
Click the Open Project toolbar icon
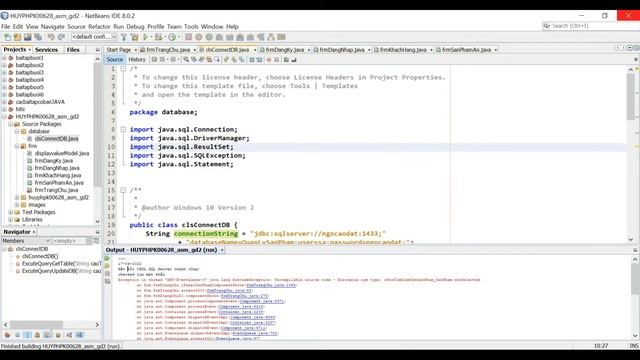[28, 37]
